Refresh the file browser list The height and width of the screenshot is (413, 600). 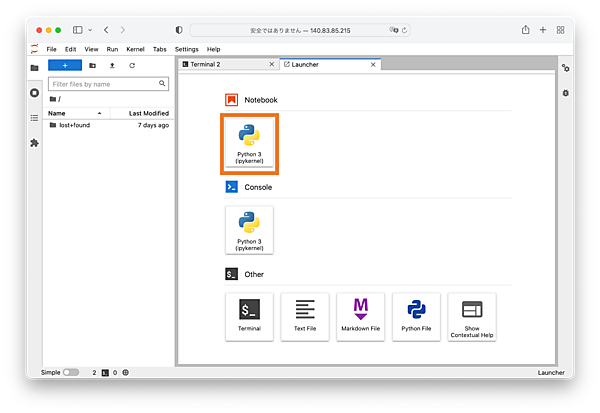(x=131, y=65)
